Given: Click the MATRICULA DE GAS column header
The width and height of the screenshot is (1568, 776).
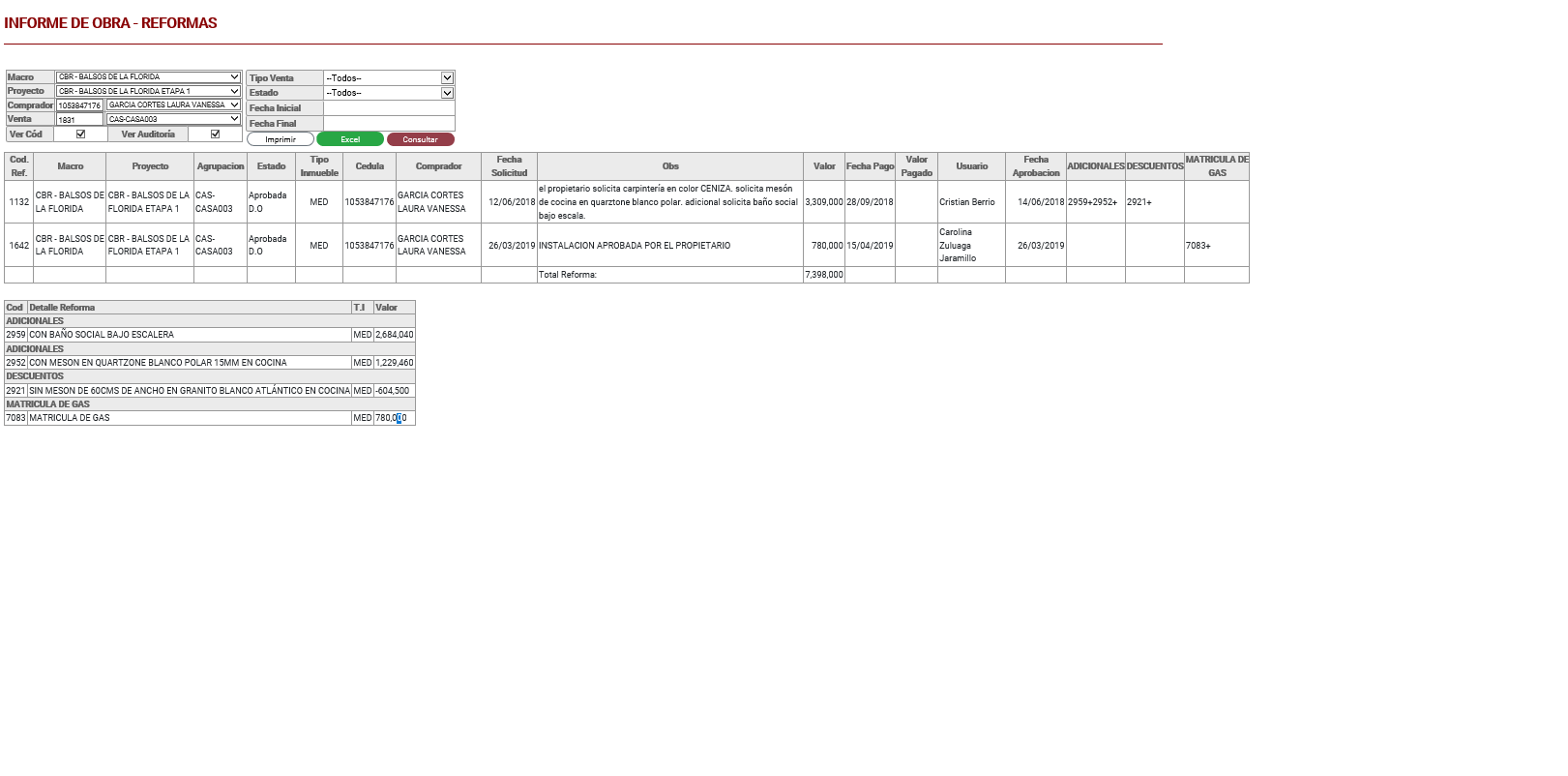Looking at the screenshot, I should [x=1217, y=166].
